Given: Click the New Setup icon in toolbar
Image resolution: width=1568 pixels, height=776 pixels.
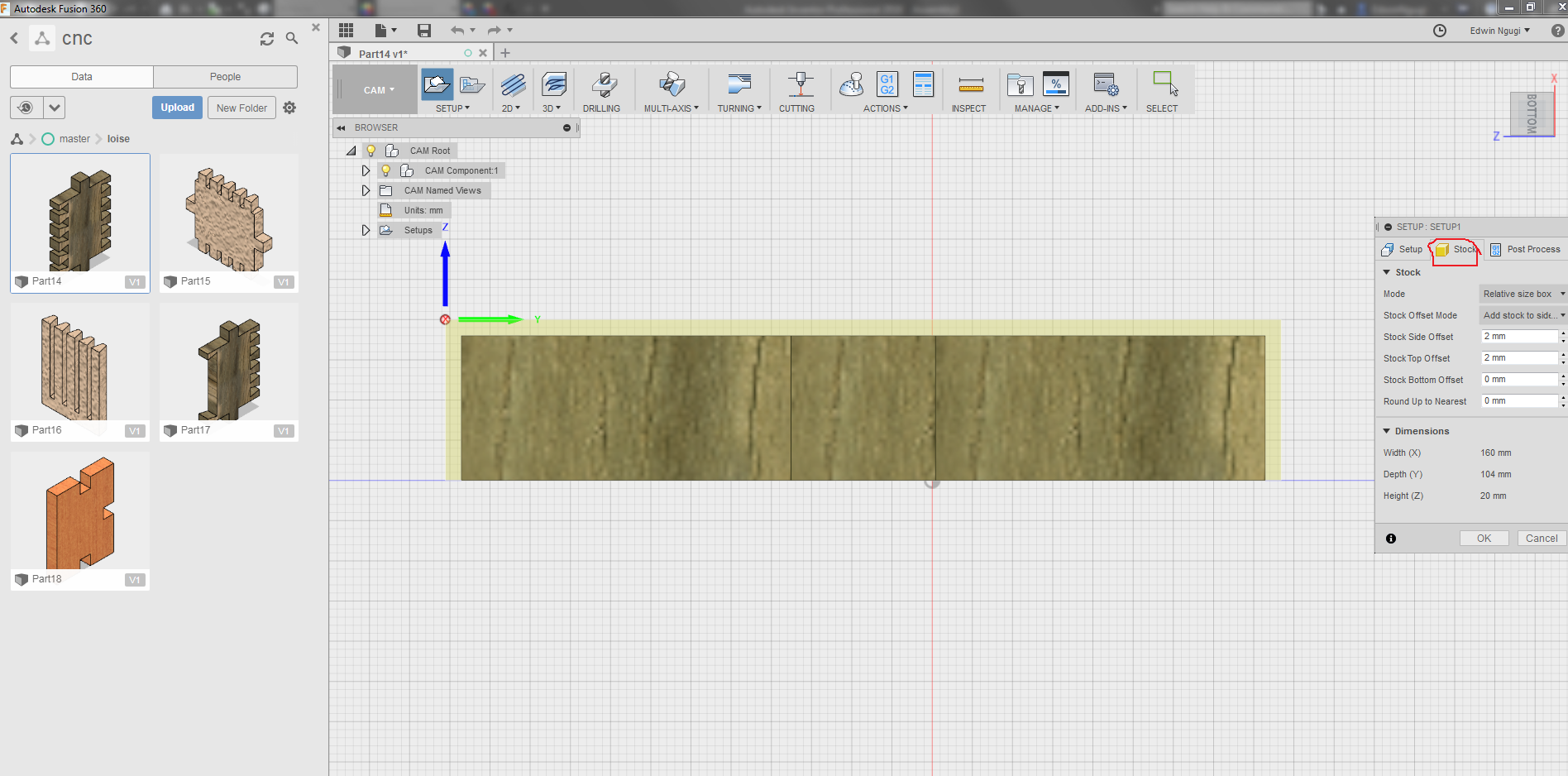Looking at the screenshot, I should [x=437, y=84].
